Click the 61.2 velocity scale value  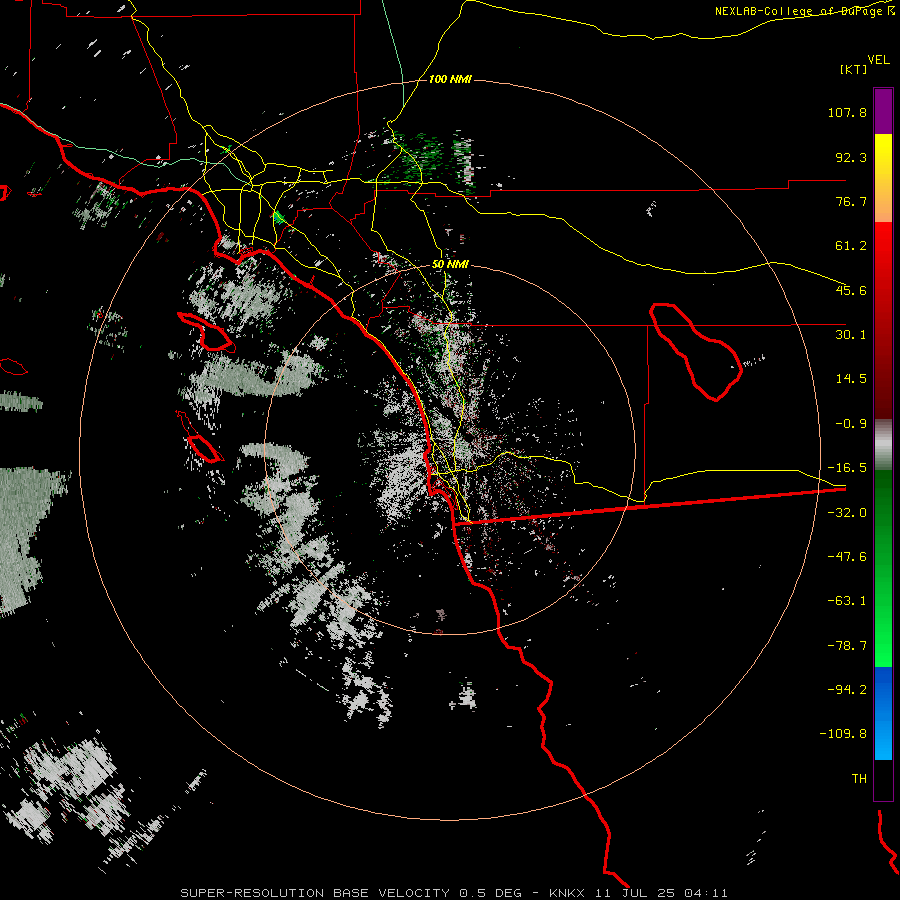pyautogui.click(x=851, y=246)
